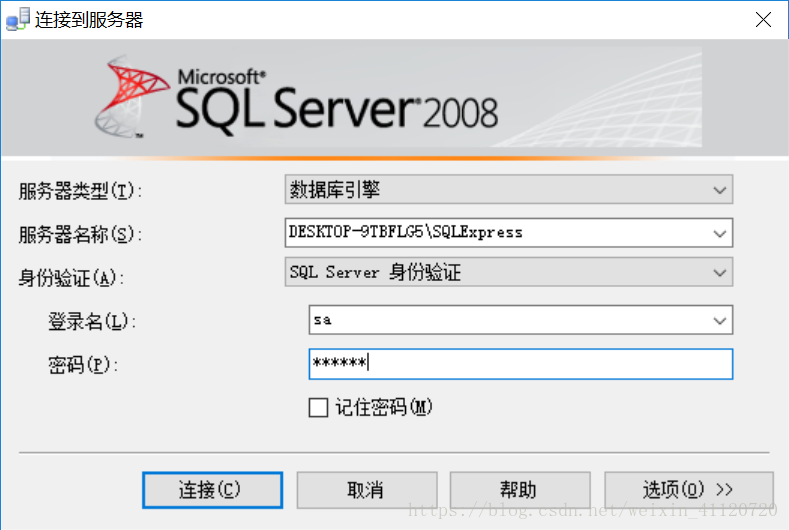Click the 服务器名称(S) label

coord(80,235)
